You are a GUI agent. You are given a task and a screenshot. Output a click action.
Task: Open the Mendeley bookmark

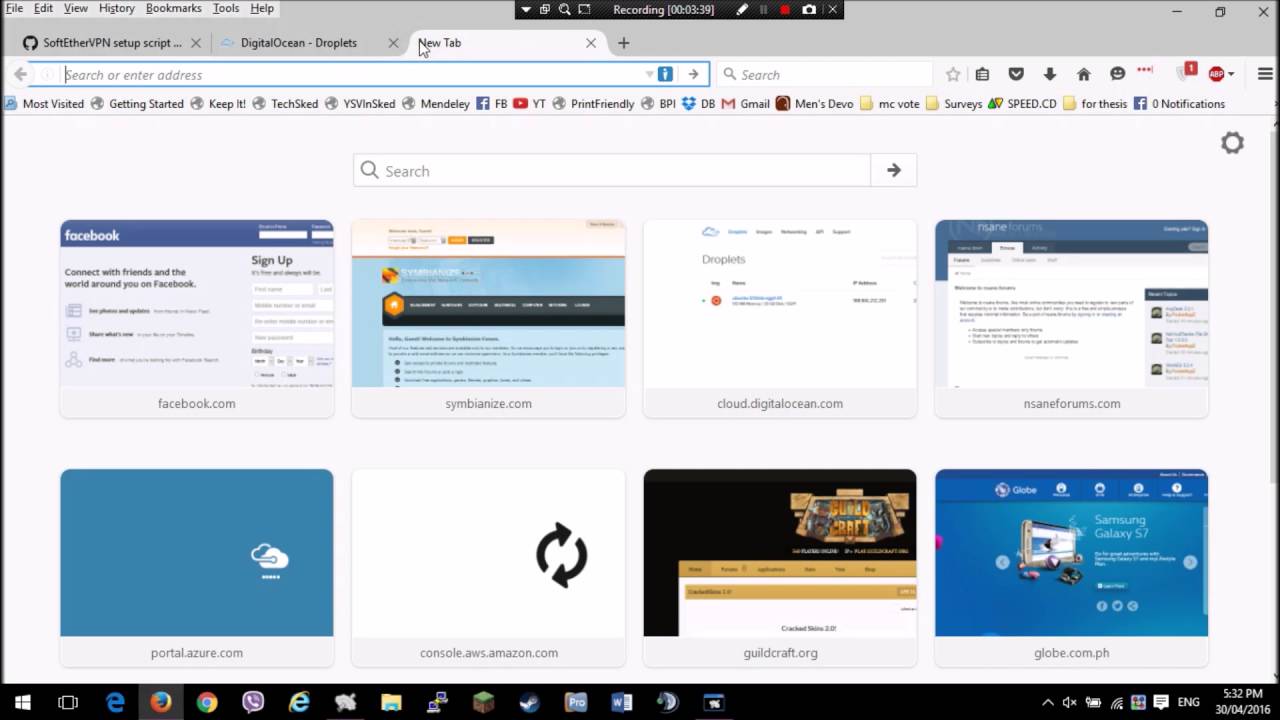(436, 103)
